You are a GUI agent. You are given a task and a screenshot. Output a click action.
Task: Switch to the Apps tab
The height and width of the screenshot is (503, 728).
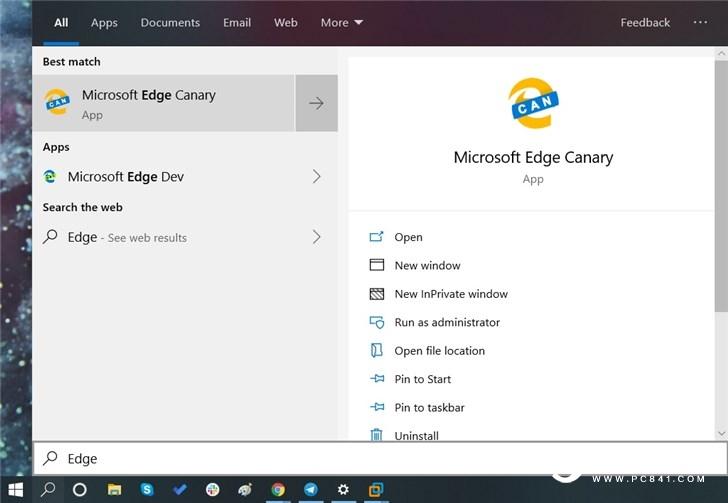tap(104, 22)
